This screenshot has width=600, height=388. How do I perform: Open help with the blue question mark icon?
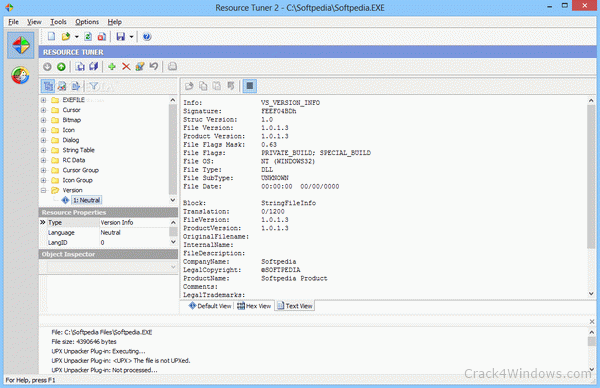pos(147,36)
